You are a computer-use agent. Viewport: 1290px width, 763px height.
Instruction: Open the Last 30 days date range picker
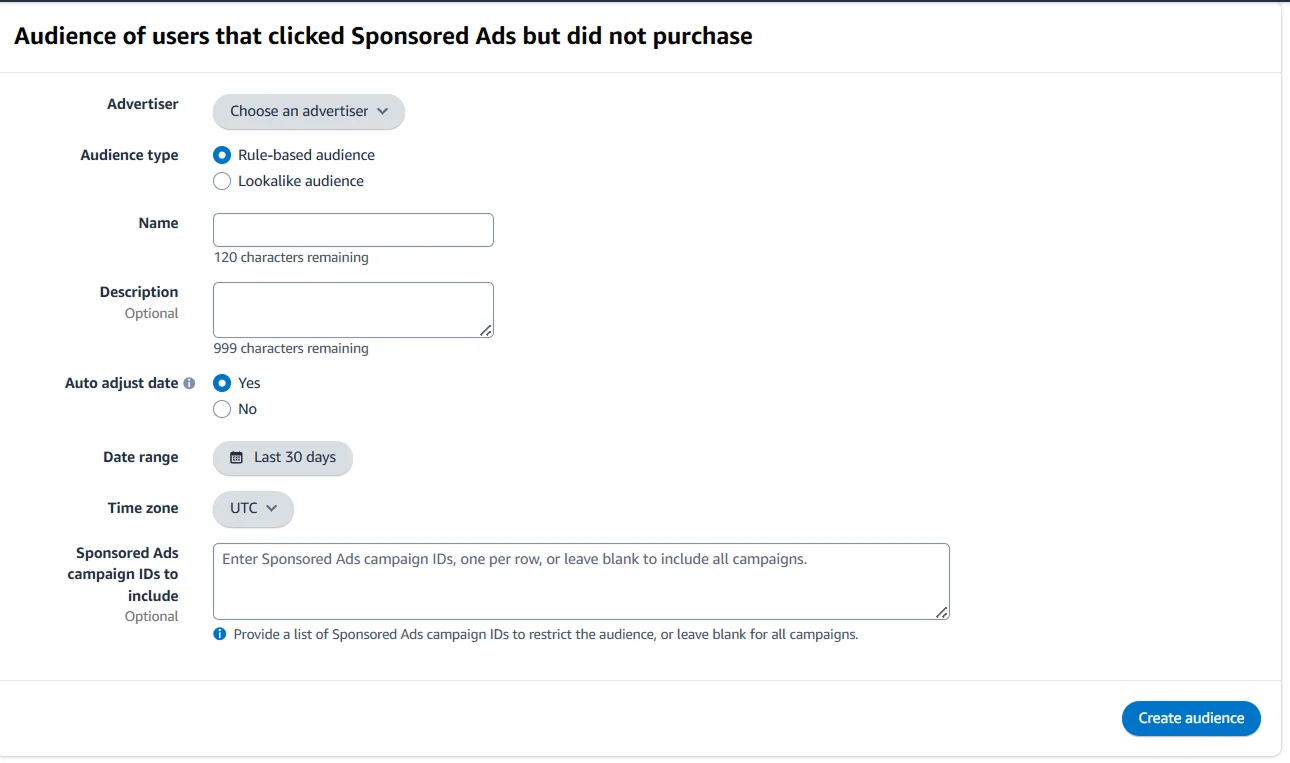point(283,458)
